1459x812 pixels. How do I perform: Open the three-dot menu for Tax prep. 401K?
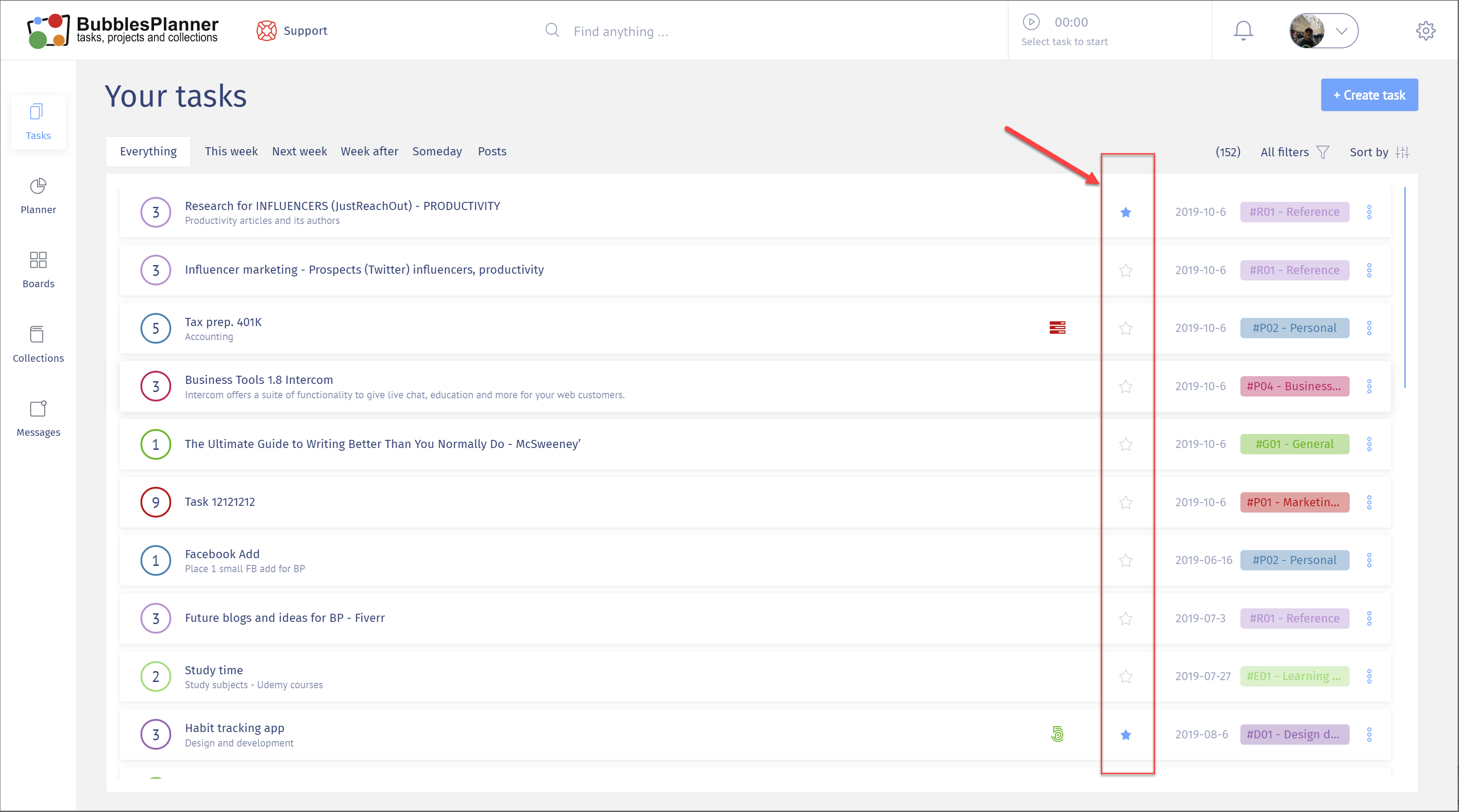tap(1369, 328)
